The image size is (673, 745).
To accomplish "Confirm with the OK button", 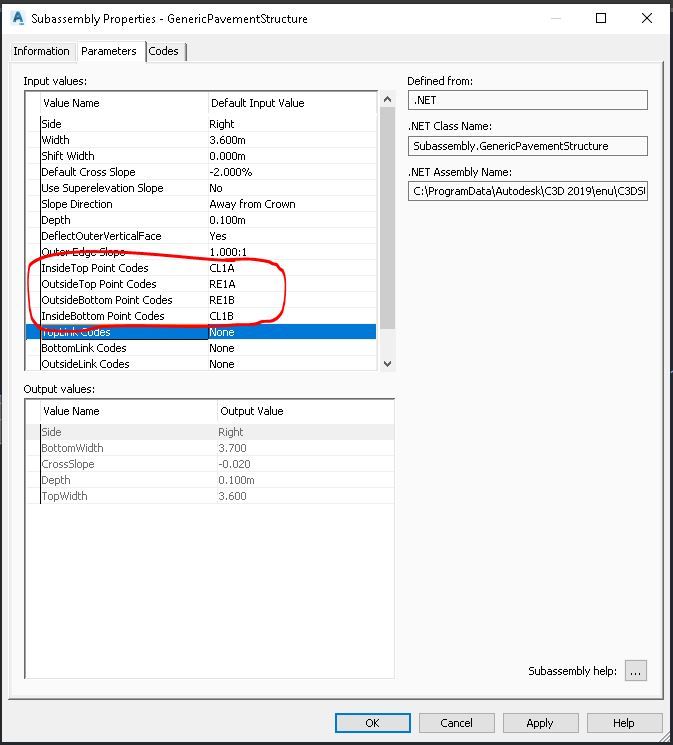I will (373, 723).
